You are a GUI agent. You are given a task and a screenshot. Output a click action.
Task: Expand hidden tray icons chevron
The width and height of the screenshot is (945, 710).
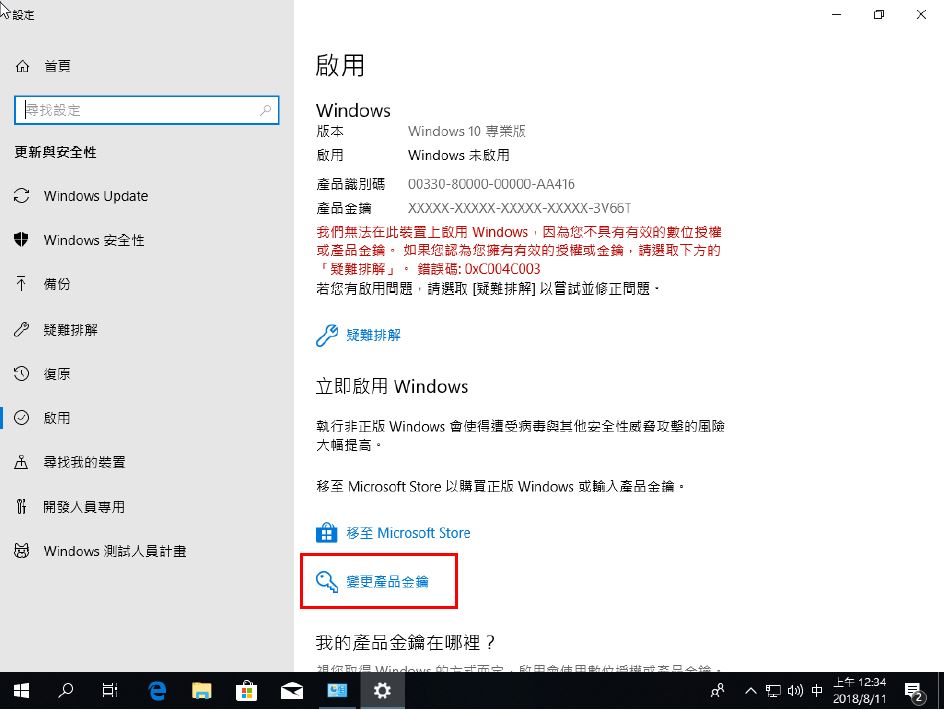[750, 691]
